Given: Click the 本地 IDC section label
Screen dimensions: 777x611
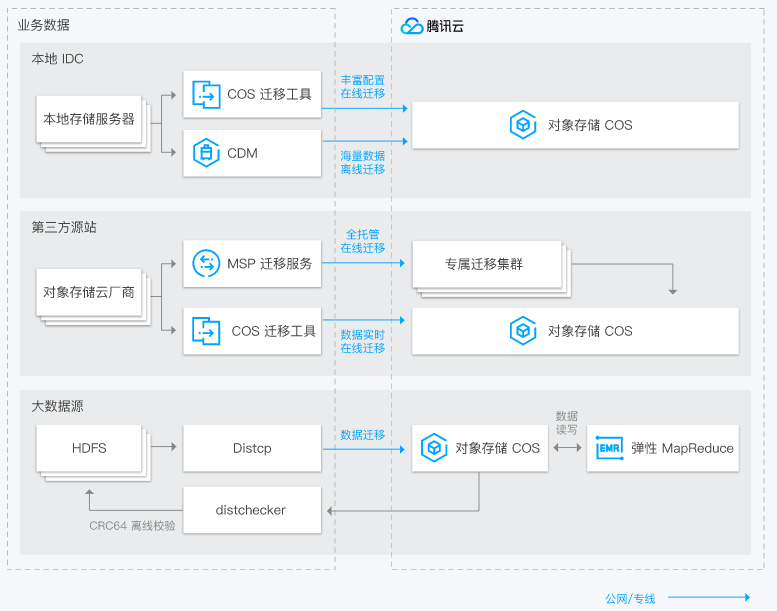Looking at the screenshot, I should [x=57, y=58].
